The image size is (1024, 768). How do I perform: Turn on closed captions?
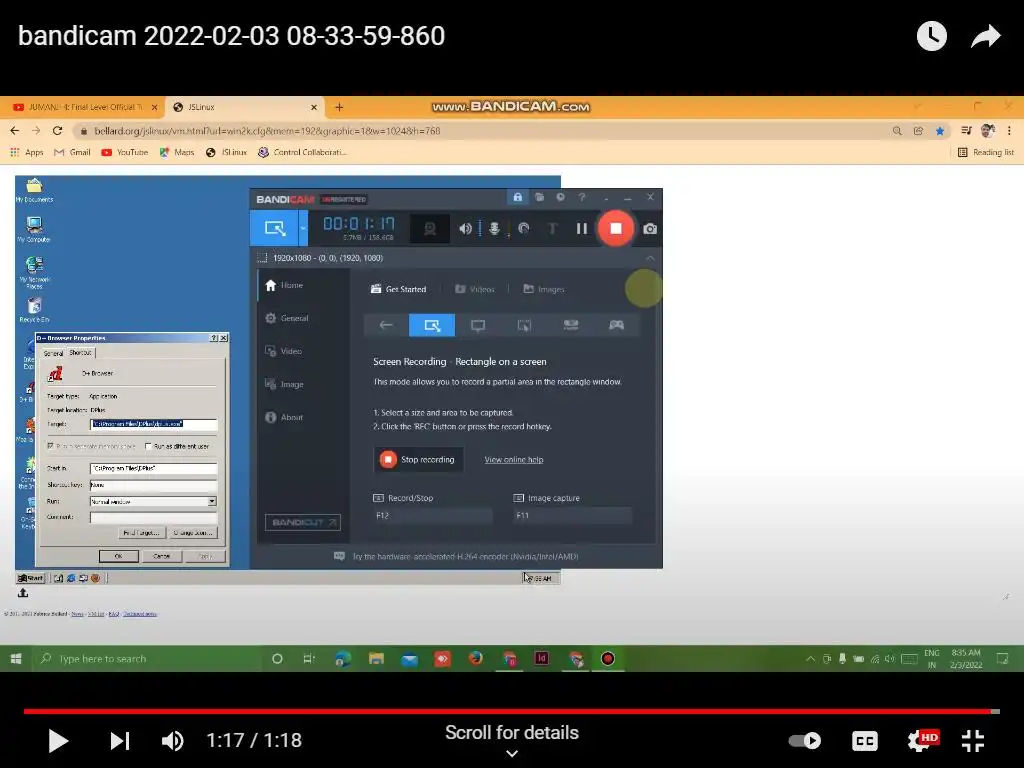click(x=865, y=741)
